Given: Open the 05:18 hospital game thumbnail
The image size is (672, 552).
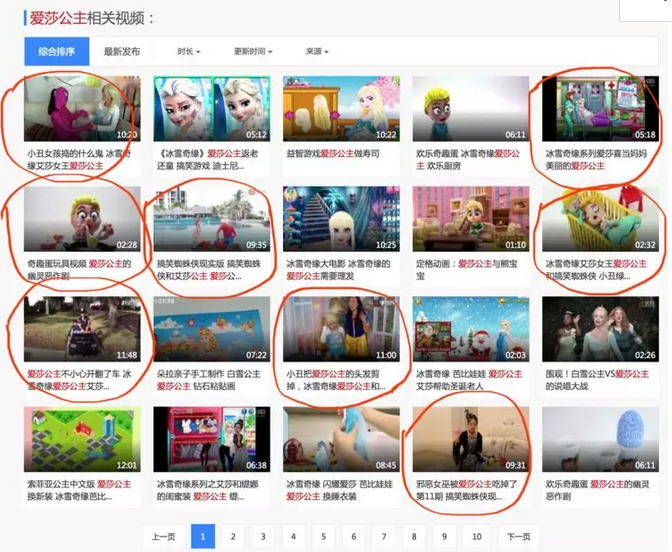Looking at the screenshot, I should [600, 108].
